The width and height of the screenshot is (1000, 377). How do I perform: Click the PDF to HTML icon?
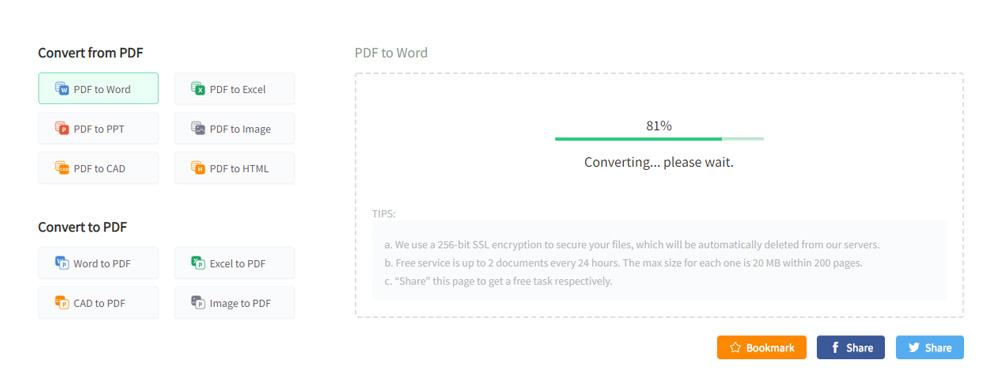tap(198, 168)
